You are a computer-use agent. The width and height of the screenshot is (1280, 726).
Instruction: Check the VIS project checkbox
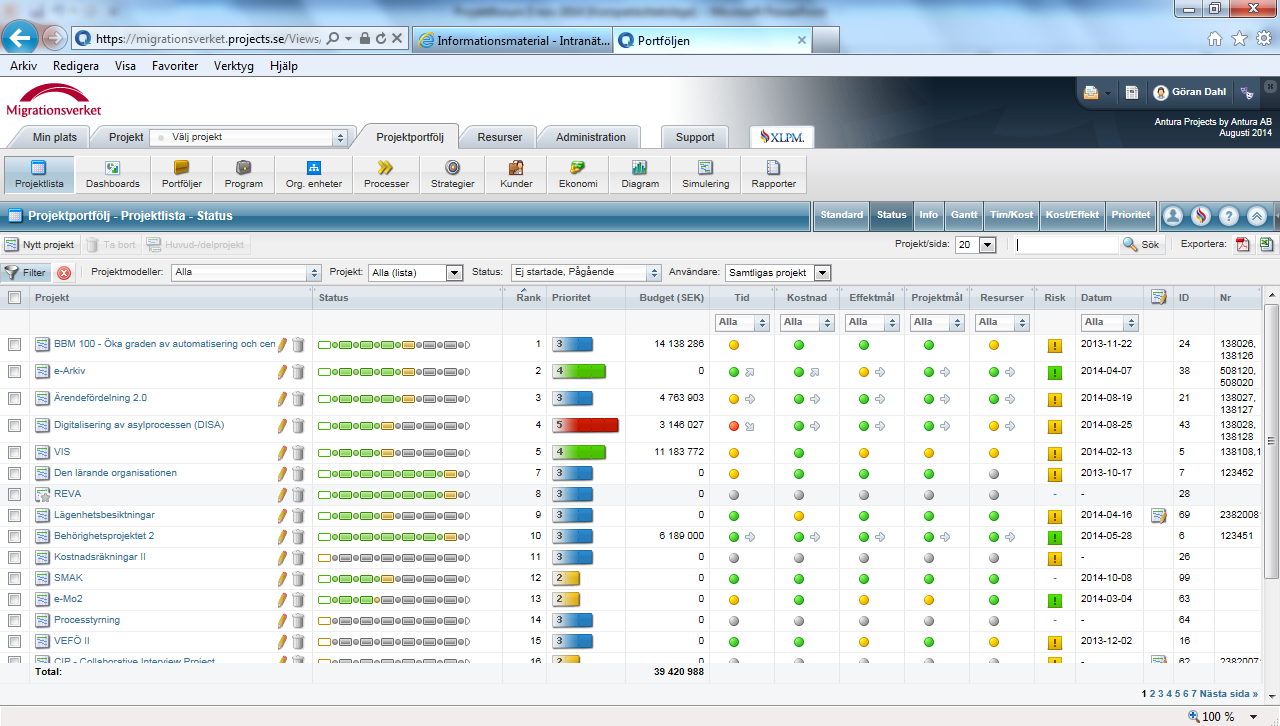click(14, 452)
